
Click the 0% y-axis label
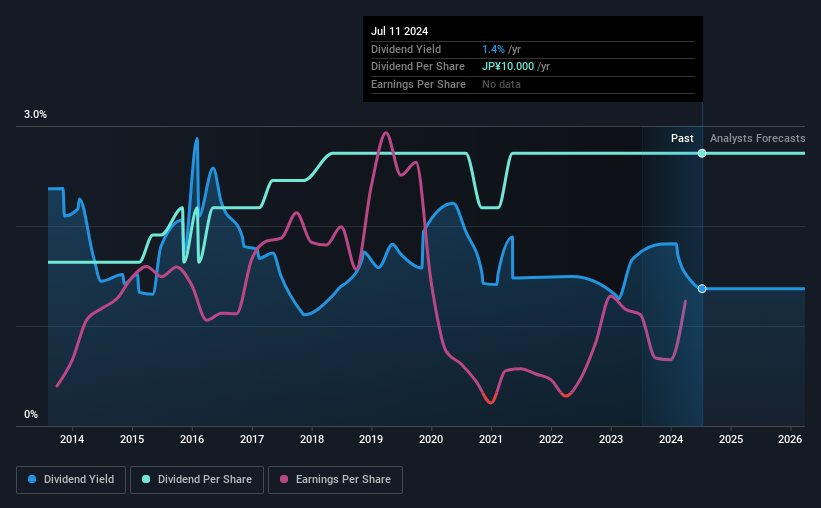click(31, 414)
